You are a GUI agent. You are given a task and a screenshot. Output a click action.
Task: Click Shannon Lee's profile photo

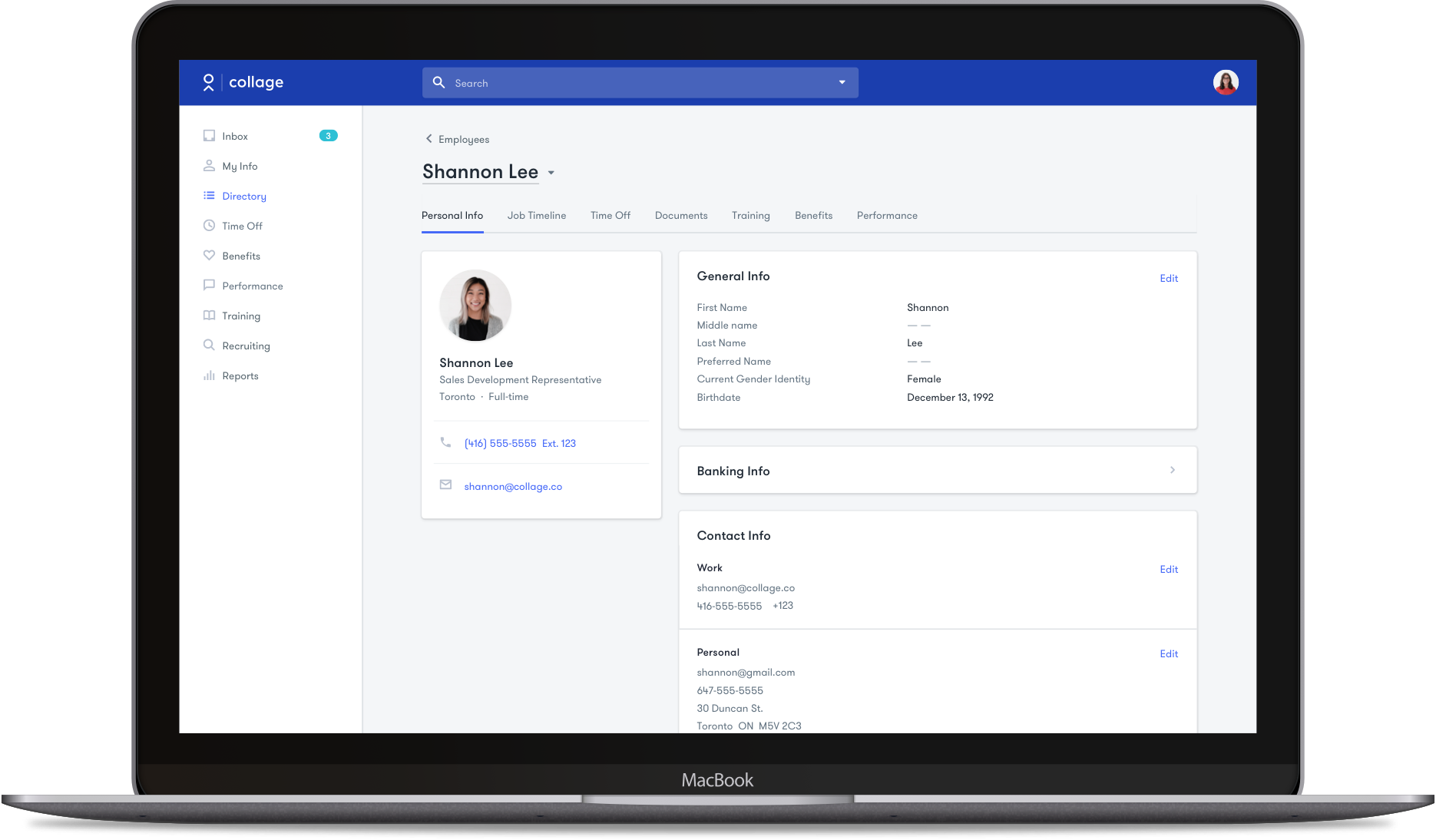tap(475, 305)
